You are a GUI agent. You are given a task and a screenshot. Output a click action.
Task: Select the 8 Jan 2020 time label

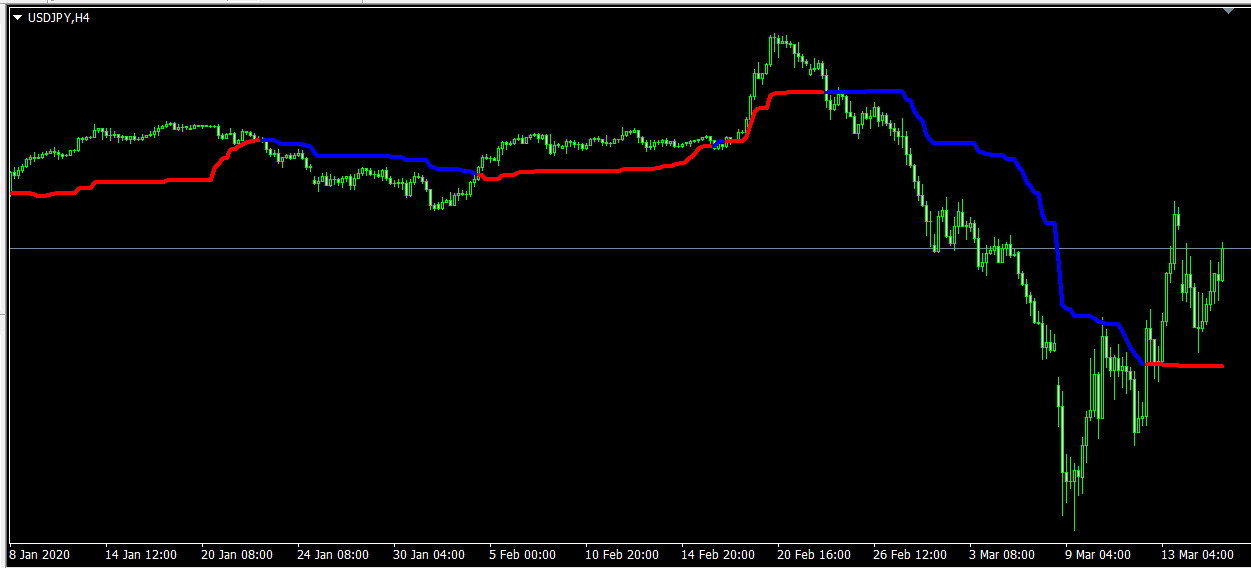[x=39, y=554]
